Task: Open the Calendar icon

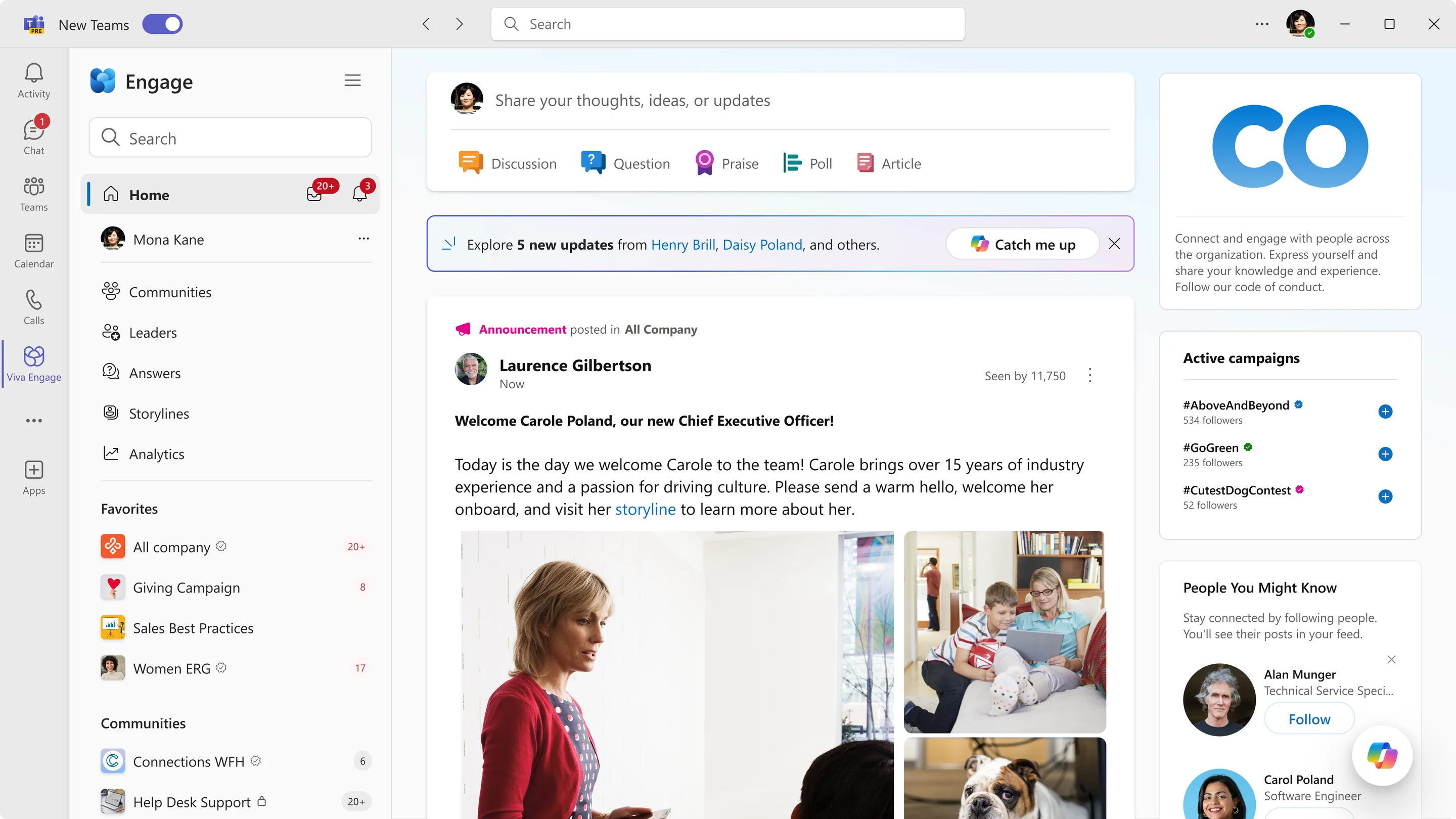Action: (34, 250)
